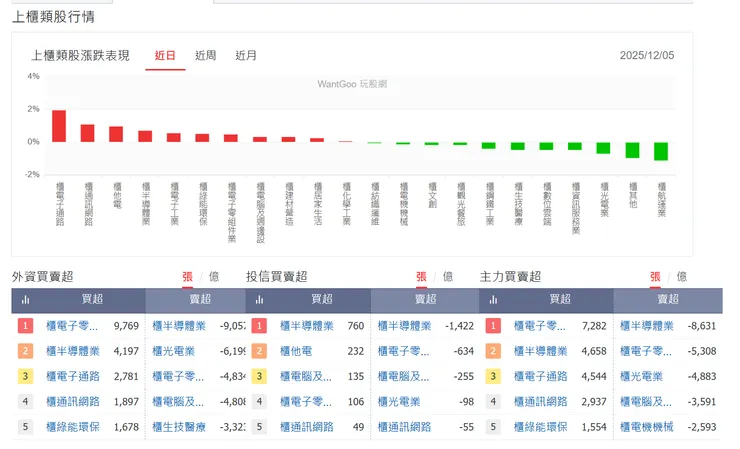
Task: Click the green bar for 櫃光電業 in chart
Action: pos(604,148)
